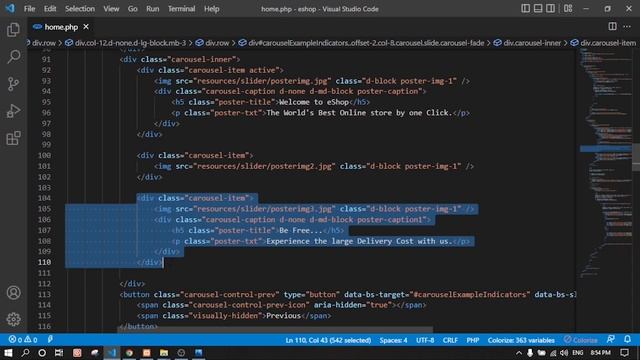Viewport: 640px width, 360px height.
Task: Open notifications bell in status bar
Action: click(627, 339)
